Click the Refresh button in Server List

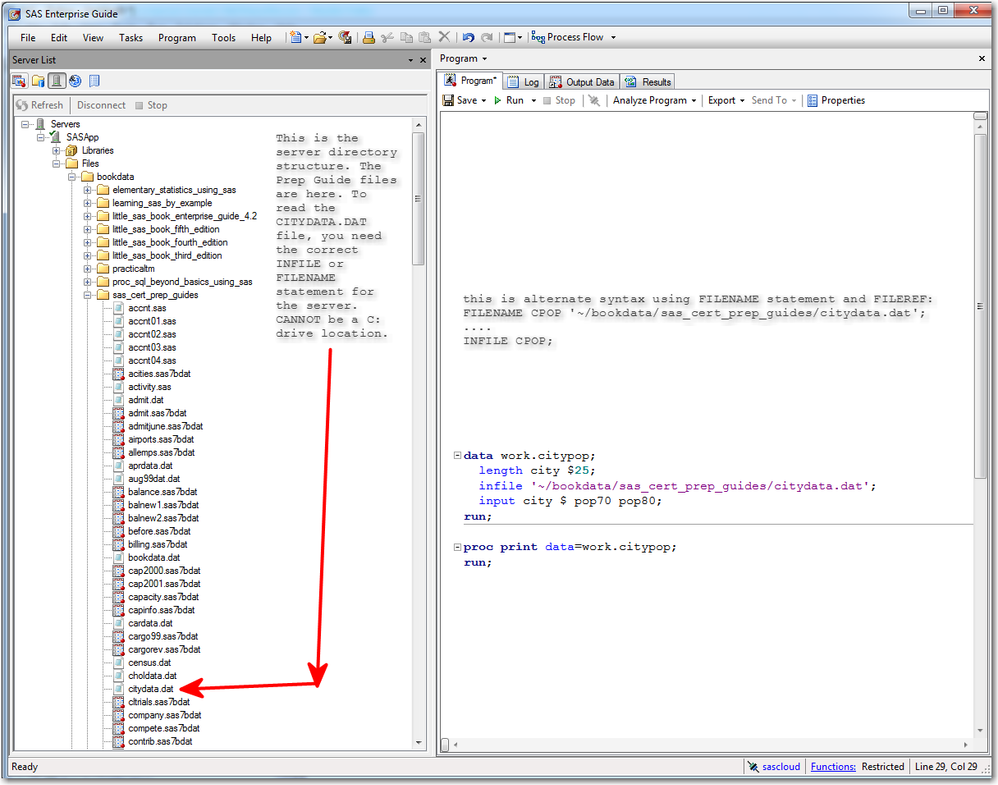click(x=40, y=105)
